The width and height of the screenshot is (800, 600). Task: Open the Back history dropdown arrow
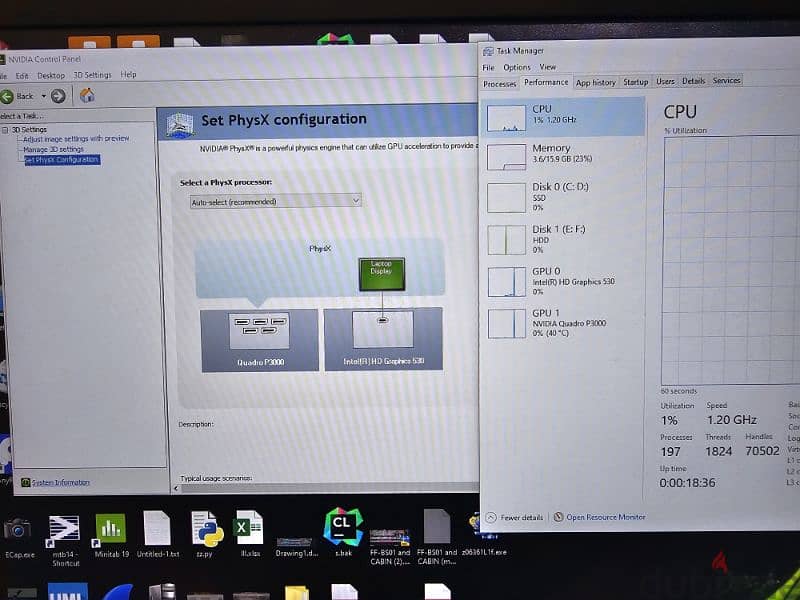pos(43,96)
